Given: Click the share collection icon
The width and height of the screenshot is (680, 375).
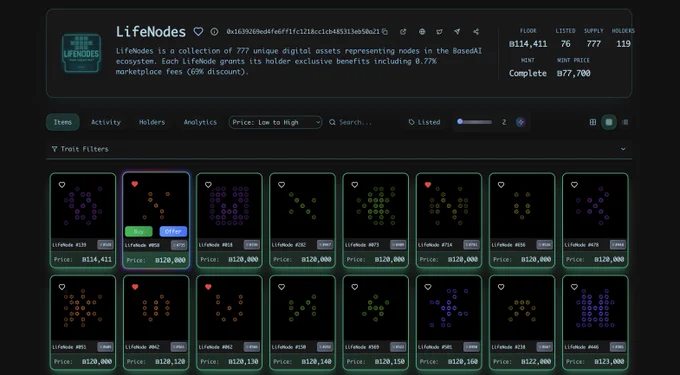Looking at the screenshot, I should [x=476, y=32].
